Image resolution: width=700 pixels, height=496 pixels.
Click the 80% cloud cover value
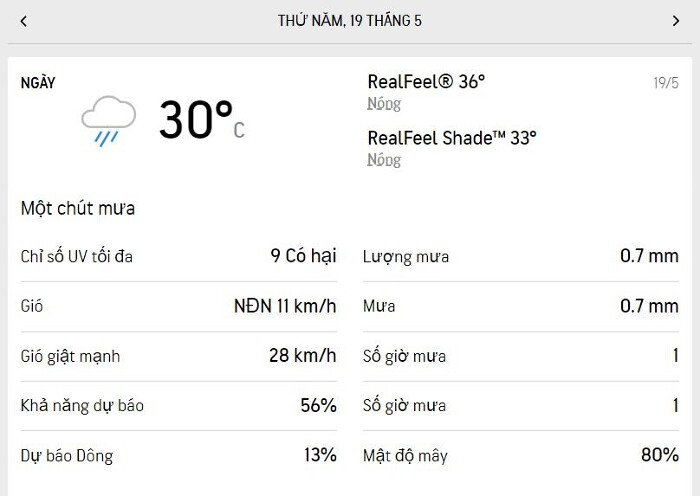click(660, 455)
